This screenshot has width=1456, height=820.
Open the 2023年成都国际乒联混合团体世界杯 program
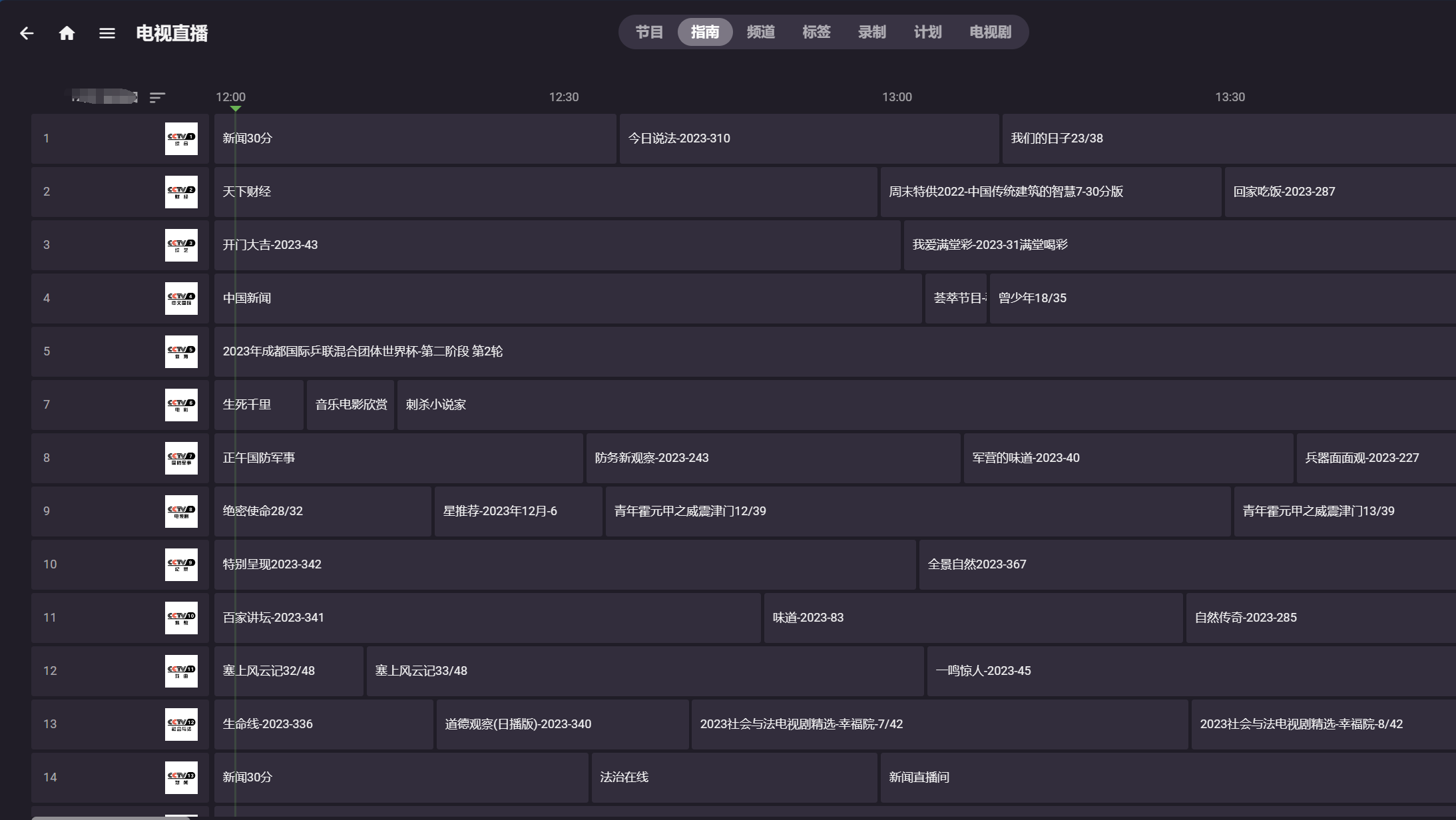point(835,351)
